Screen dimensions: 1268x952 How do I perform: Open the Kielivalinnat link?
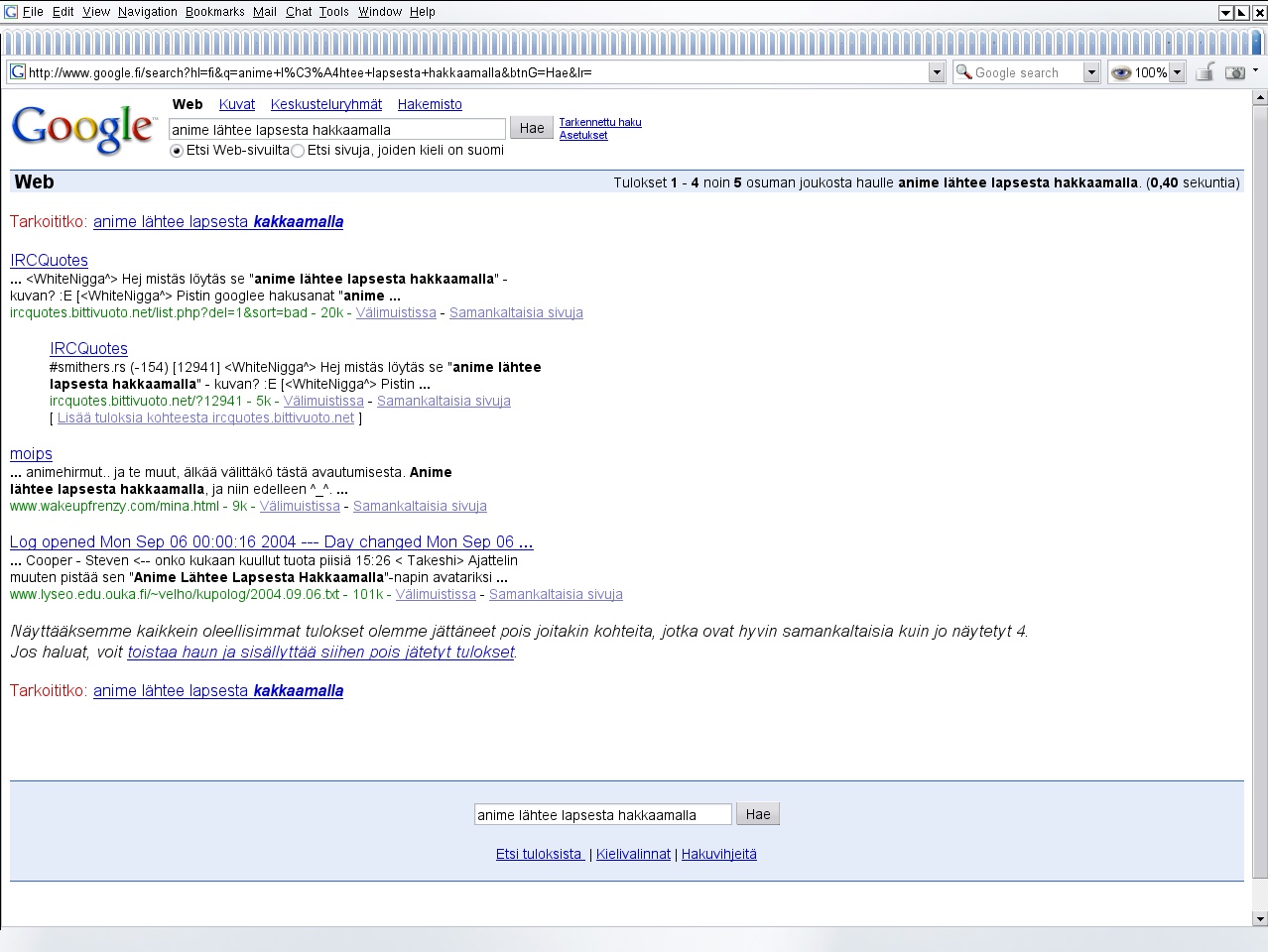pyautogui.click(x=633, y=854)
